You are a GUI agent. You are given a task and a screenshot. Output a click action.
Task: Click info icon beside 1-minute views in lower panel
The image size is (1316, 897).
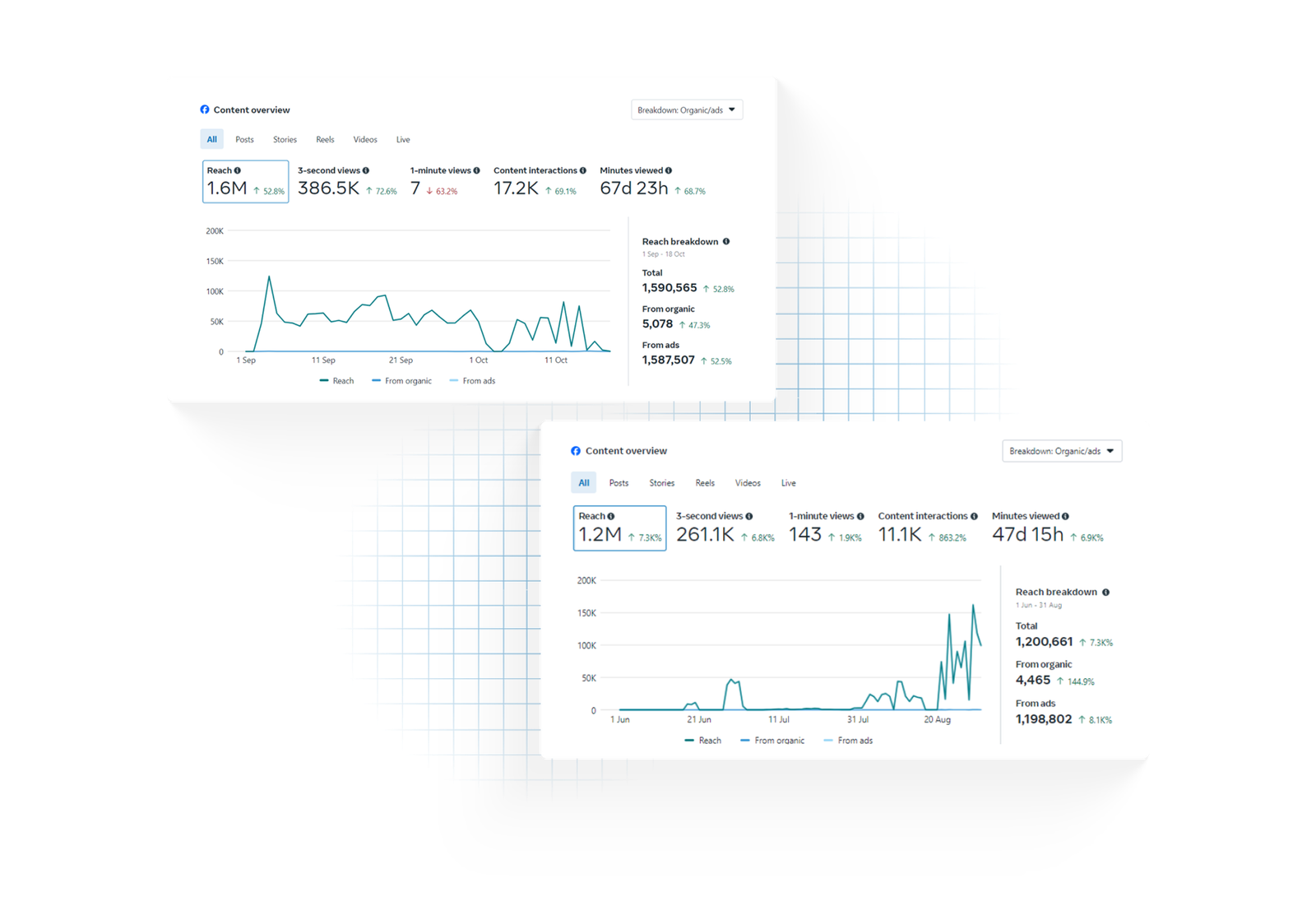pos(861,516)
